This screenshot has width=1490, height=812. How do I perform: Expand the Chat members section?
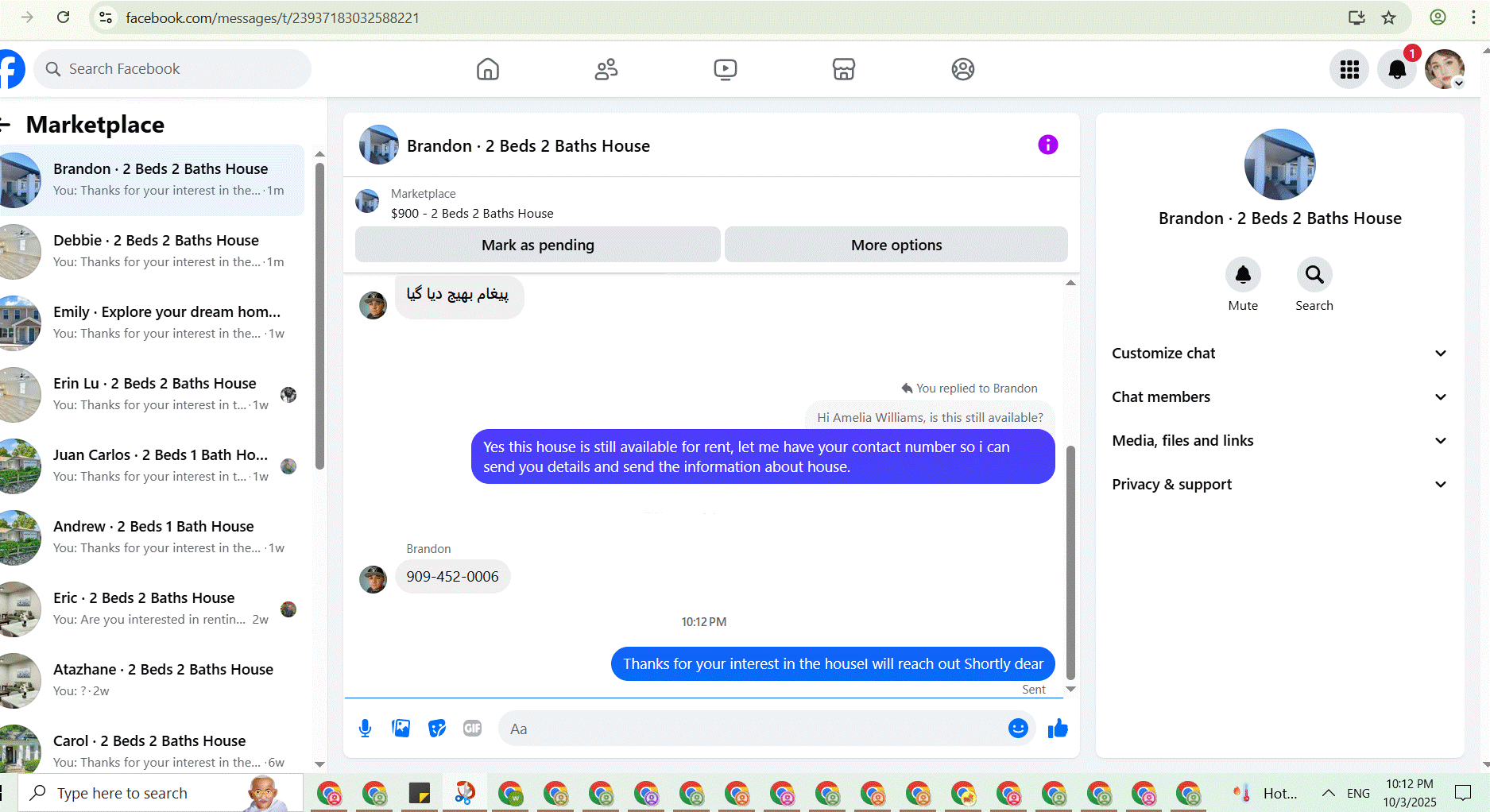1279,397
